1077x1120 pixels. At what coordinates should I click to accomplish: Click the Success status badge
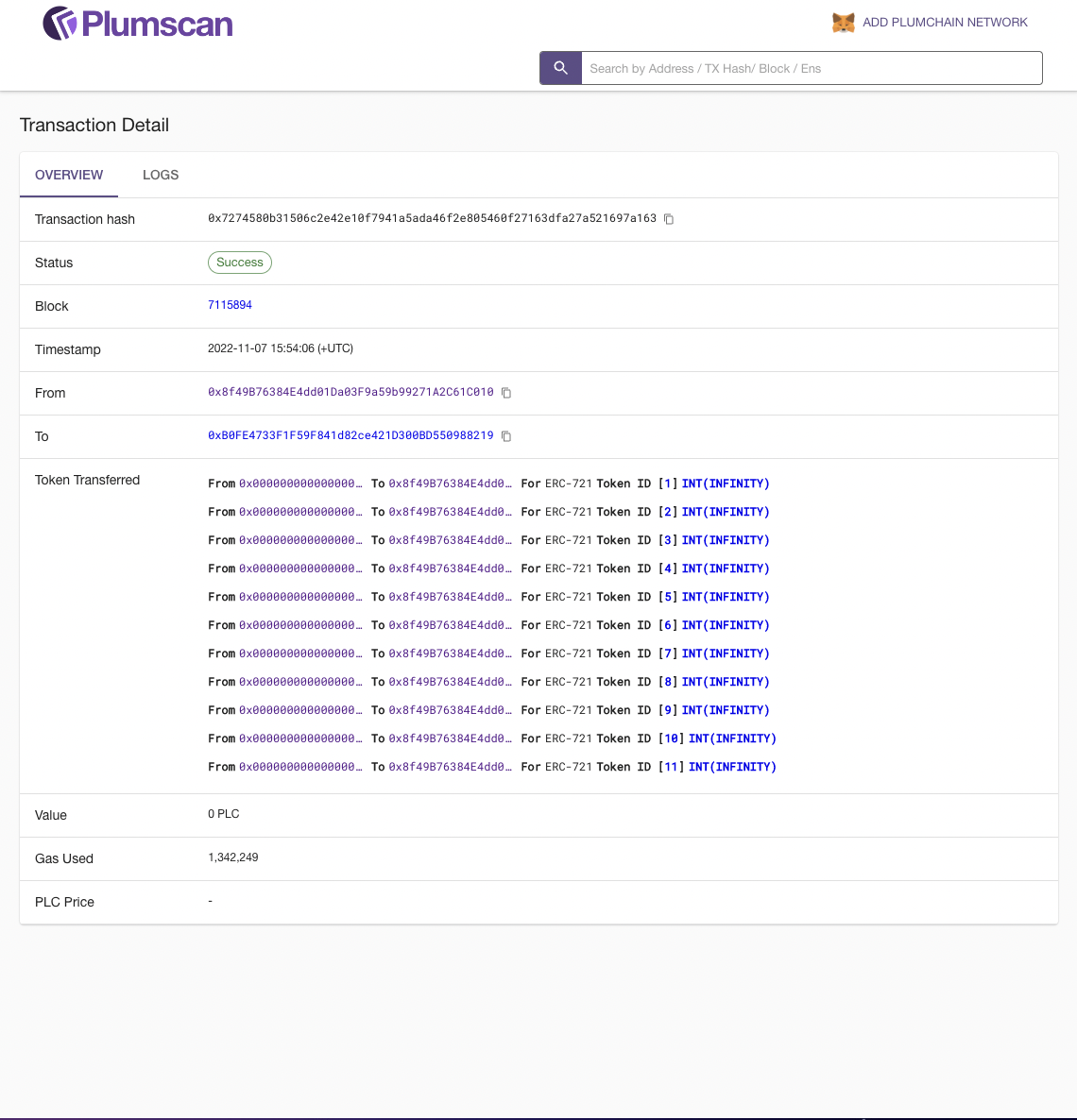coord(240,263)
